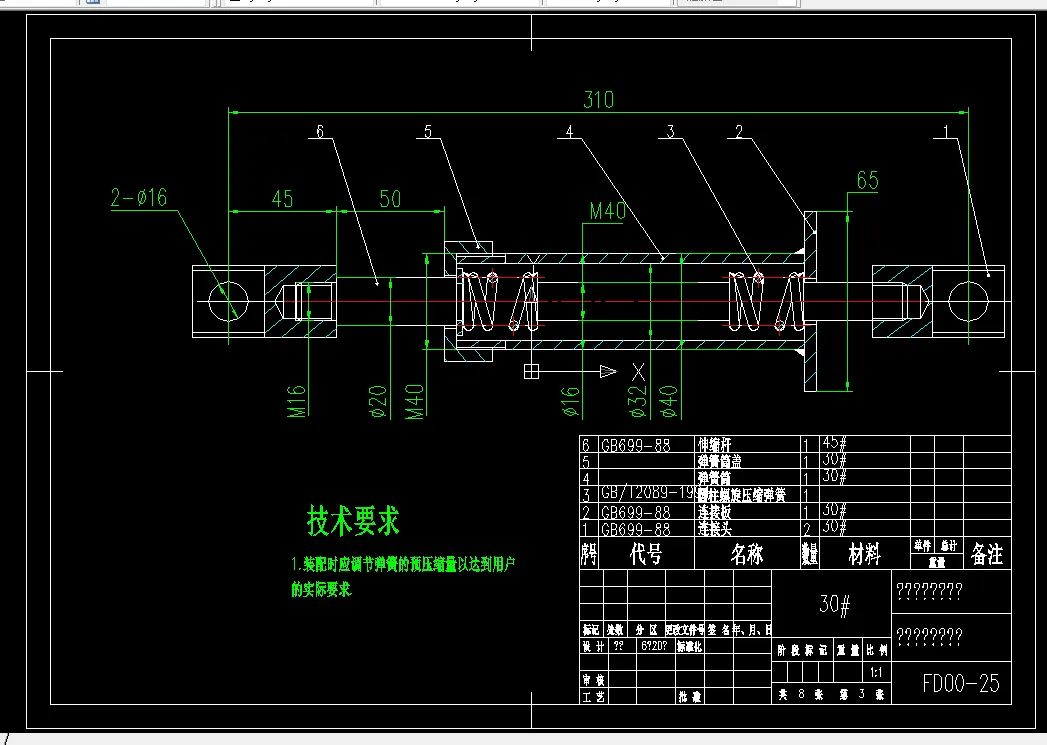Image resolution: width=1047 pixels, height=745 pixels.
Task: Select balloon number 4 leader label
Action: point(570,131)
